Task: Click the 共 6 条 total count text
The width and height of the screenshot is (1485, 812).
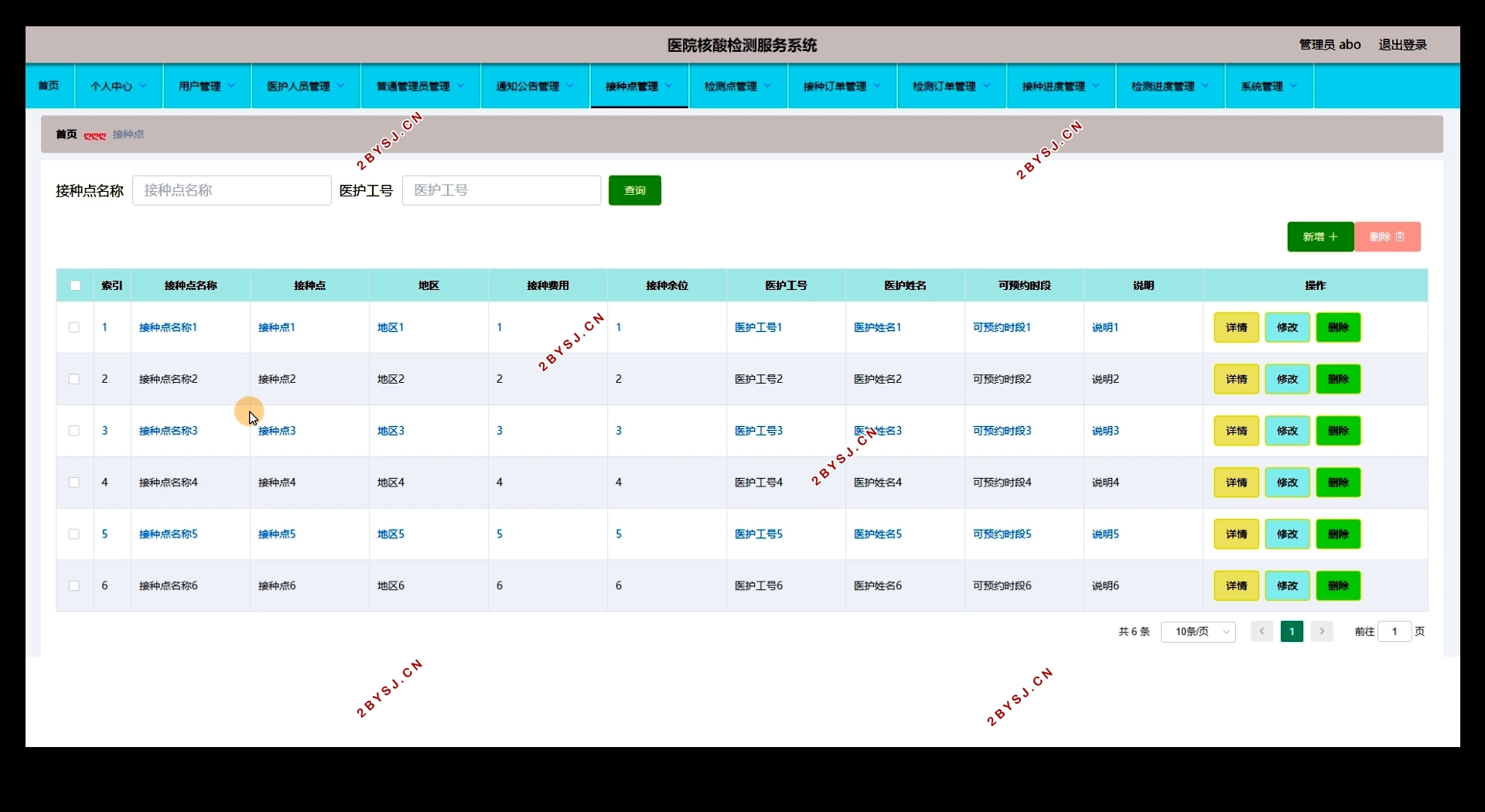Action: point(1134,632)
